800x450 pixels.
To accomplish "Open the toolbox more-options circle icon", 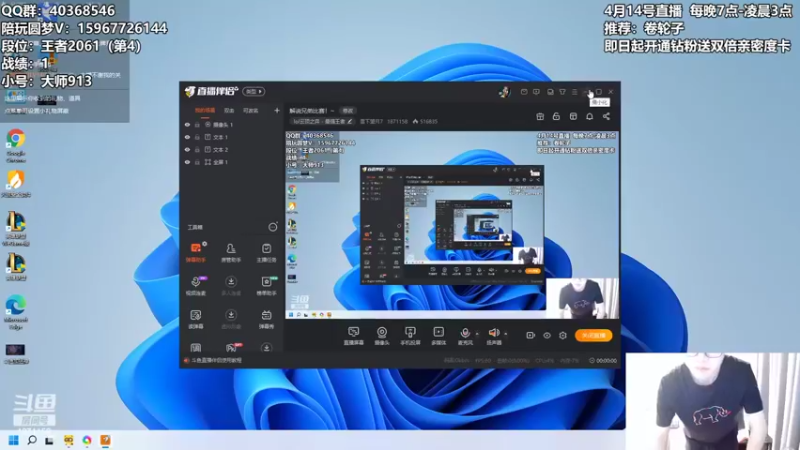I will (273, 227).
